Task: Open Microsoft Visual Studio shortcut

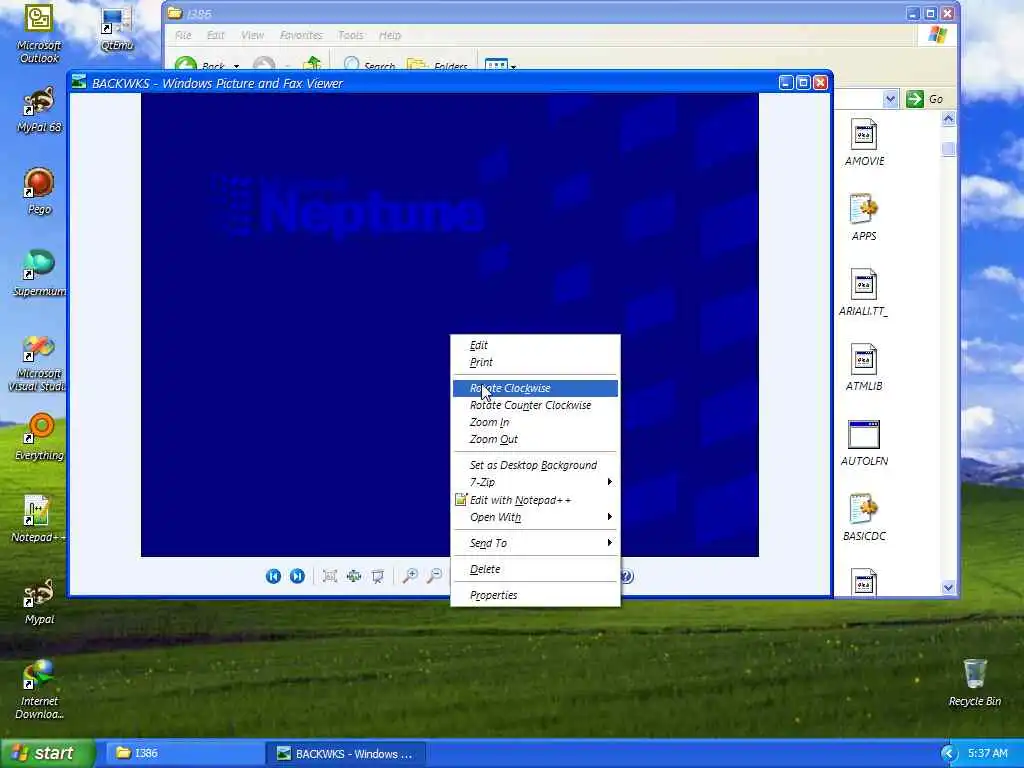Action: (x=39, y=363)
